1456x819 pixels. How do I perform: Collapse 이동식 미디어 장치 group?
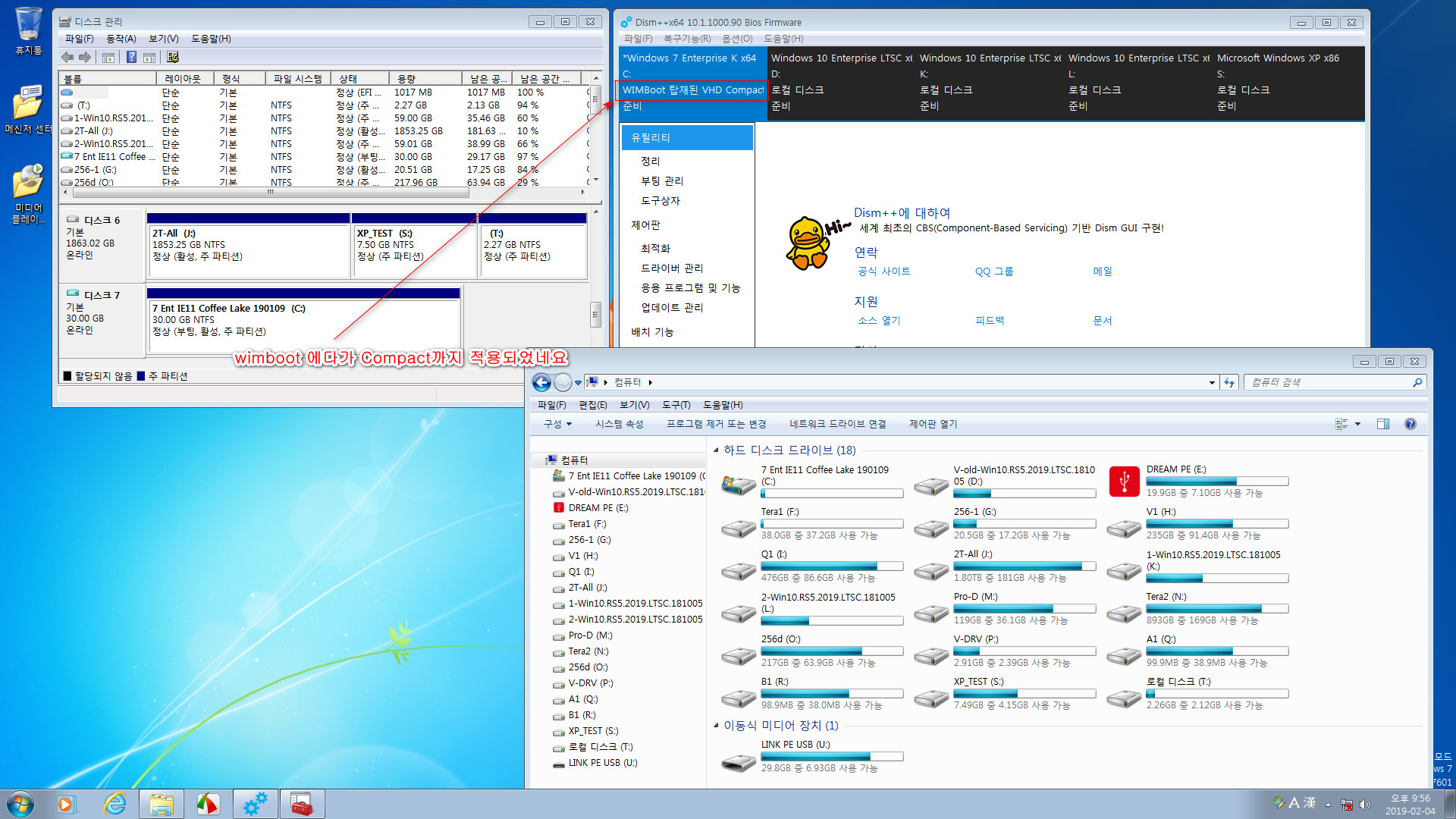point(717,726)
